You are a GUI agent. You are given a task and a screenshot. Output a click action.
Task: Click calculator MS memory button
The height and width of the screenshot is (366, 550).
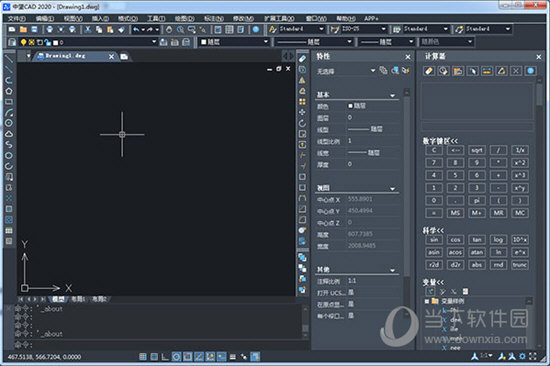coord(455,213)
